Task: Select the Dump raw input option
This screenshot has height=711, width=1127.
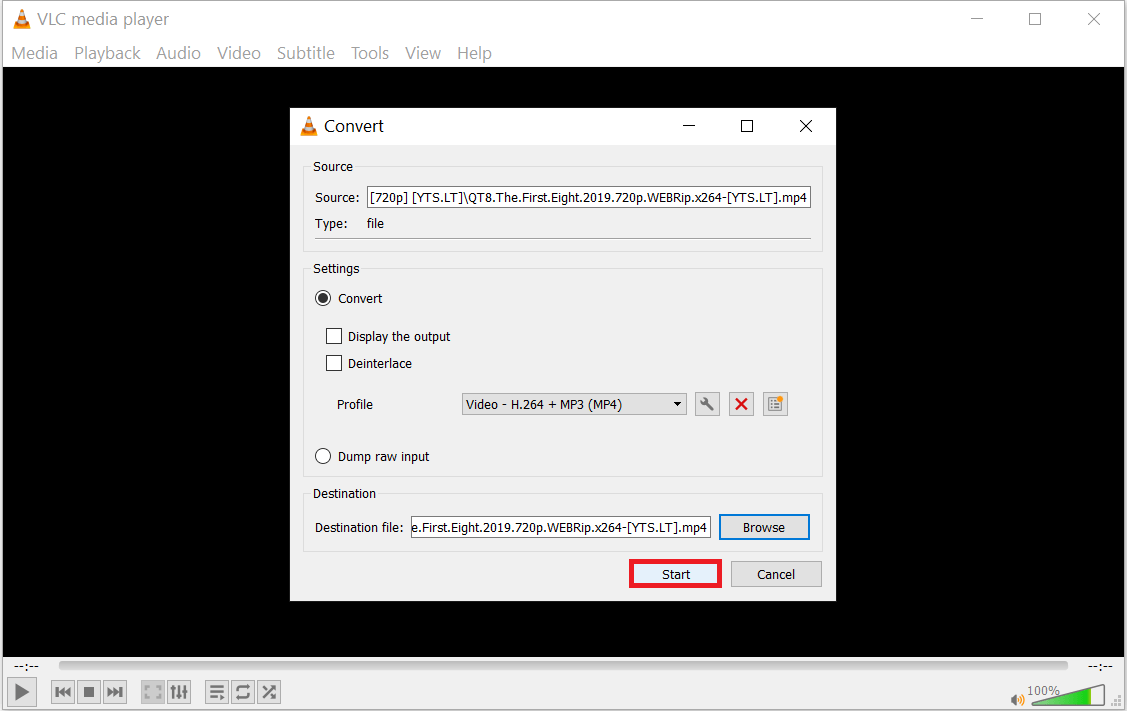Action: (323, 457)
